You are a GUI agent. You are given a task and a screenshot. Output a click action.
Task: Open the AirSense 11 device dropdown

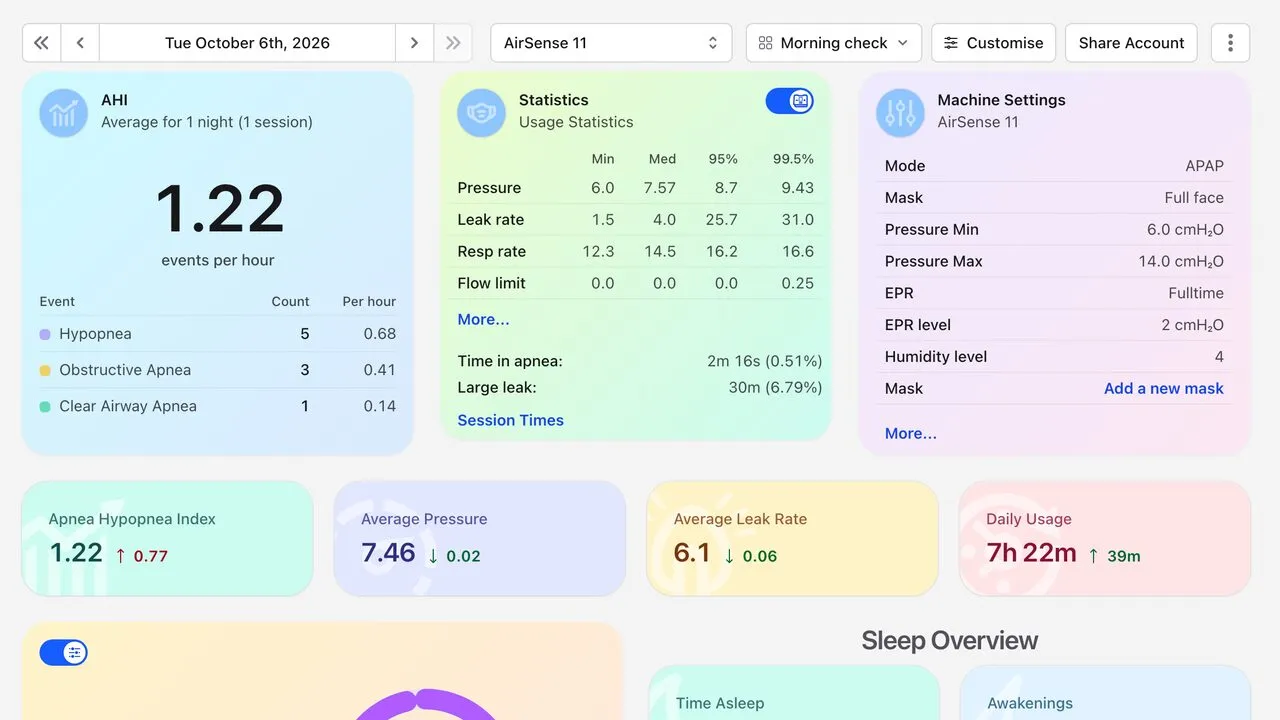click(x=613, y=43)
